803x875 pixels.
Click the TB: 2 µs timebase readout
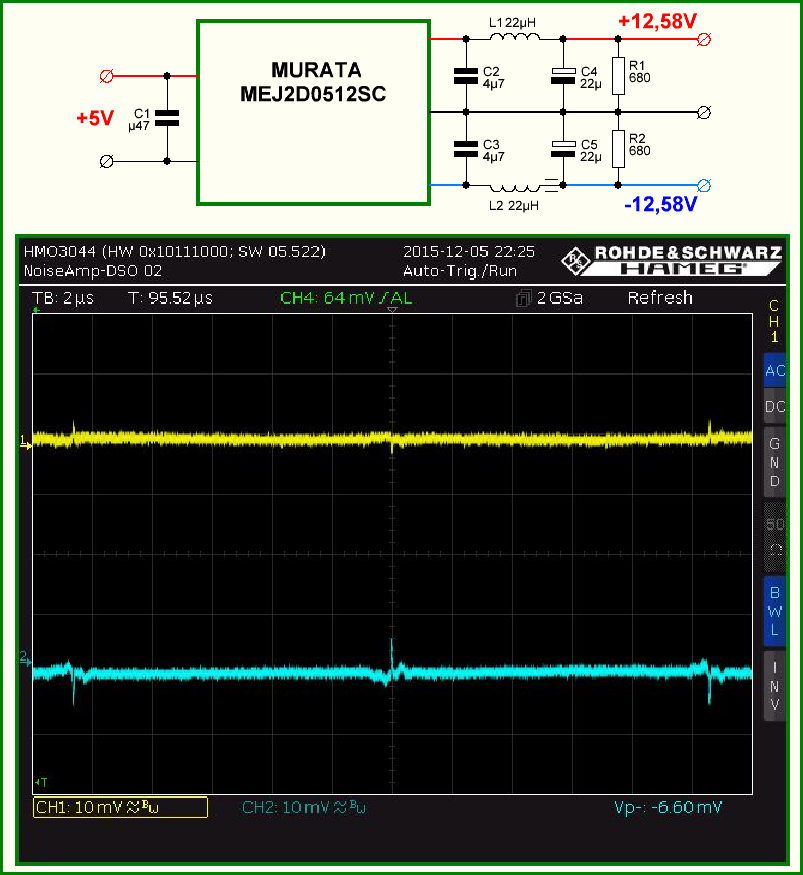63,299
